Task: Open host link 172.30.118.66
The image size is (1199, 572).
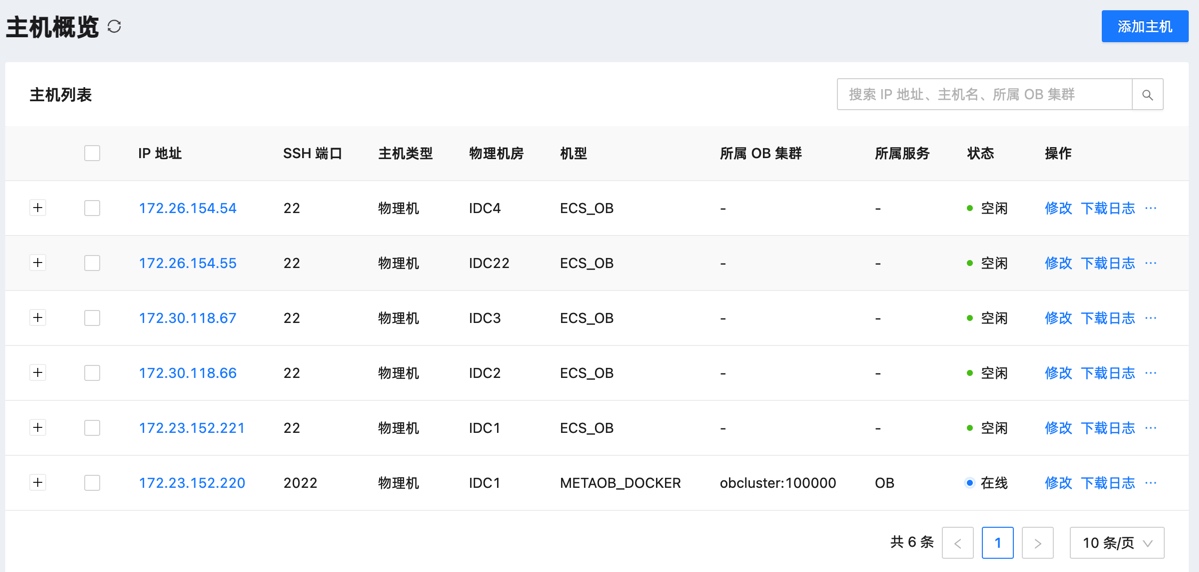Action: [187, 373]
